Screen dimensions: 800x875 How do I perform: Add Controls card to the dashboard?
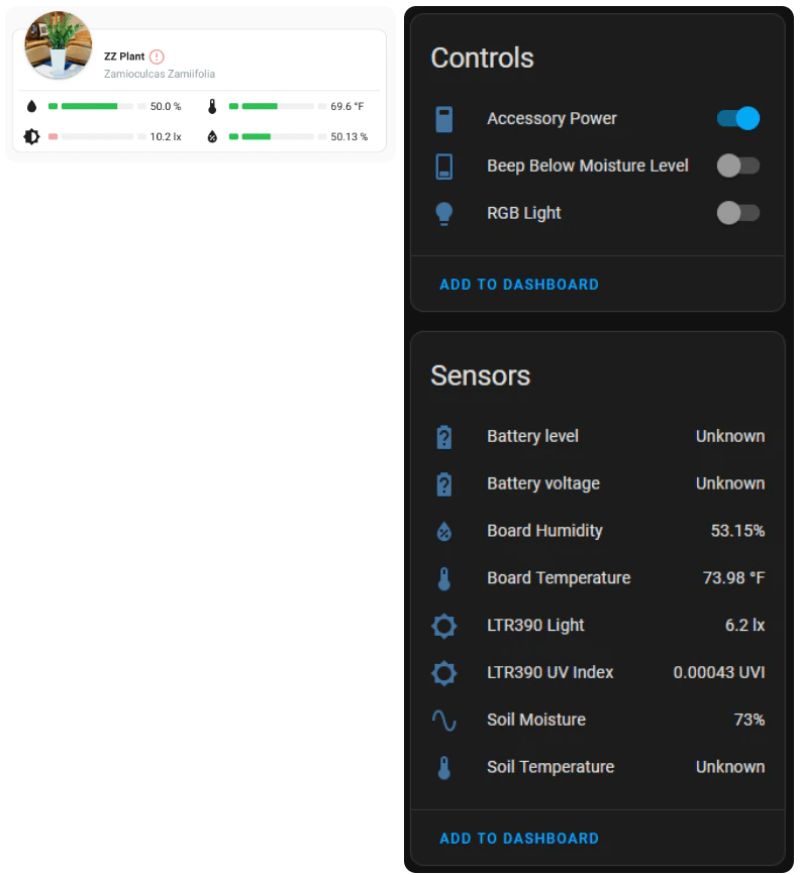[x=519, y=285]
